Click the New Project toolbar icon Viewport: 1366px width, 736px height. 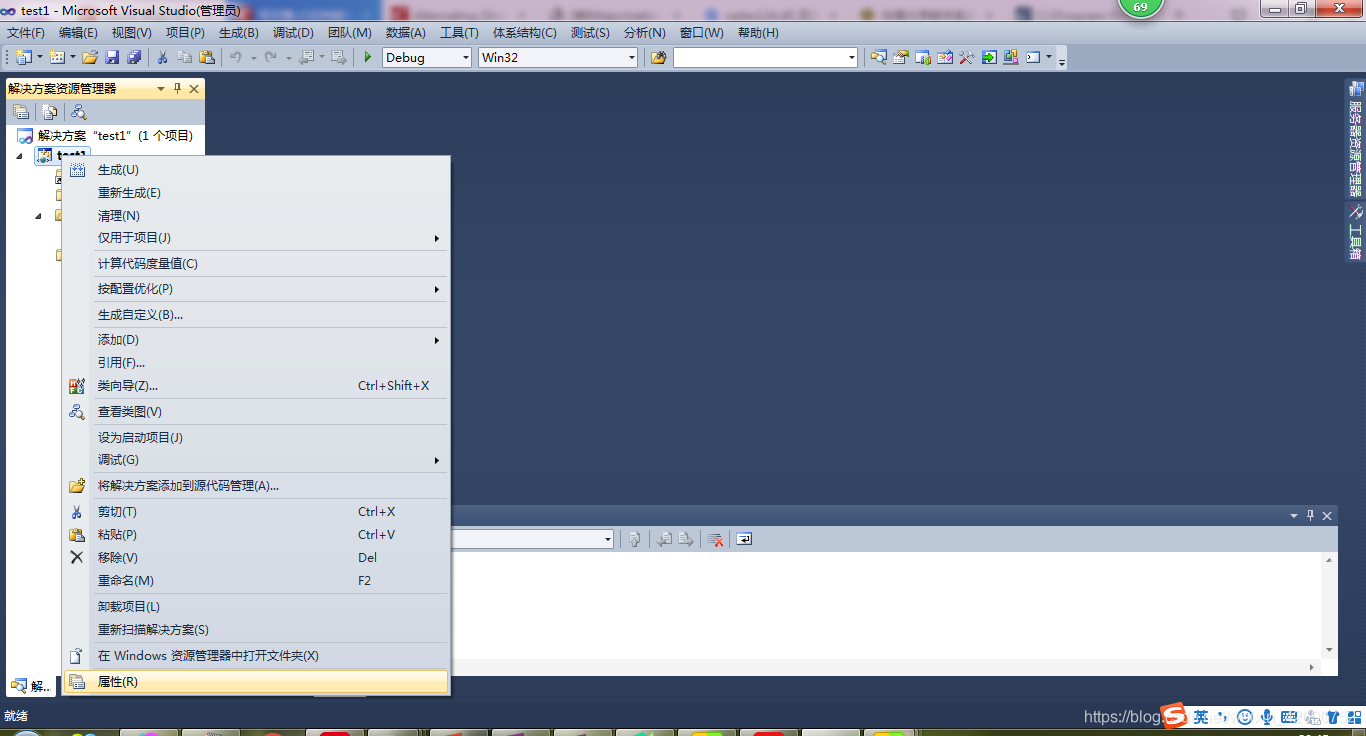click(23, 57)
